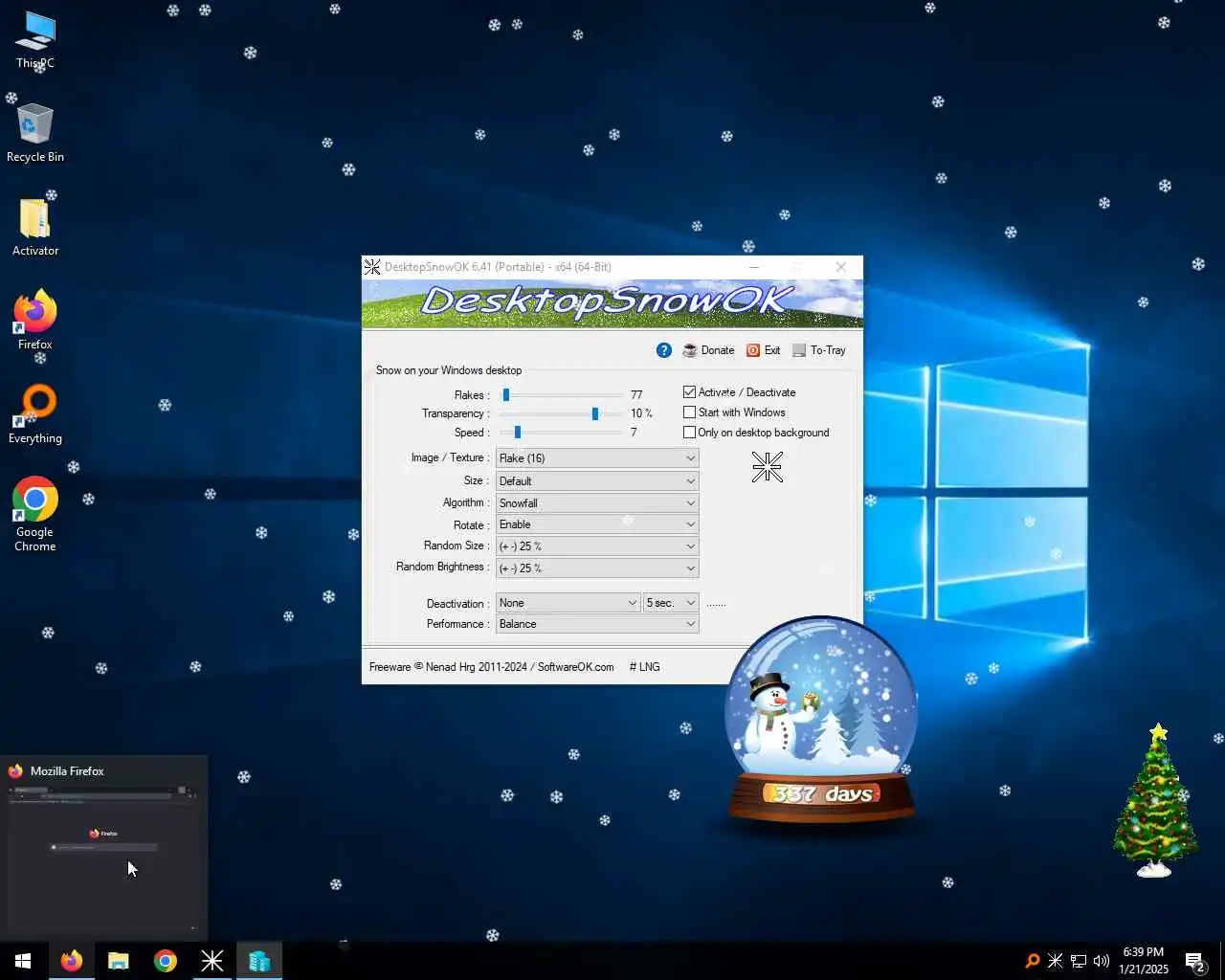Close the DesktopSnowOK window
This screenshot has height=980, width=1225.
coord(840,267)
